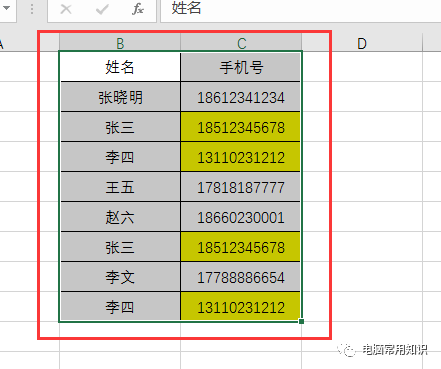Click the formula bar options dots handle

click(x=32, y=9)
